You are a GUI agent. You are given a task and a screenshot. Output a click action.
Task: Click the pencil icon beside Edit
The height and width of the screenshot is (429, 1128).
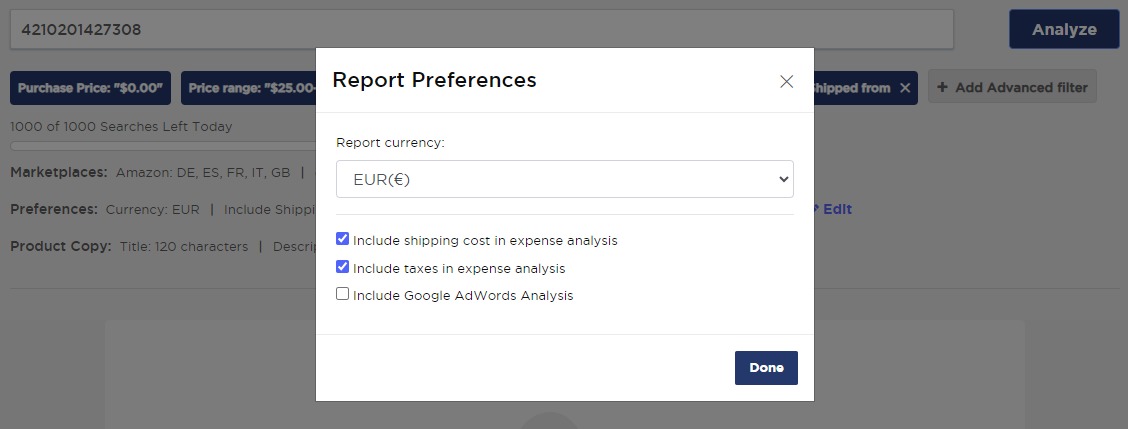(816, 209)
